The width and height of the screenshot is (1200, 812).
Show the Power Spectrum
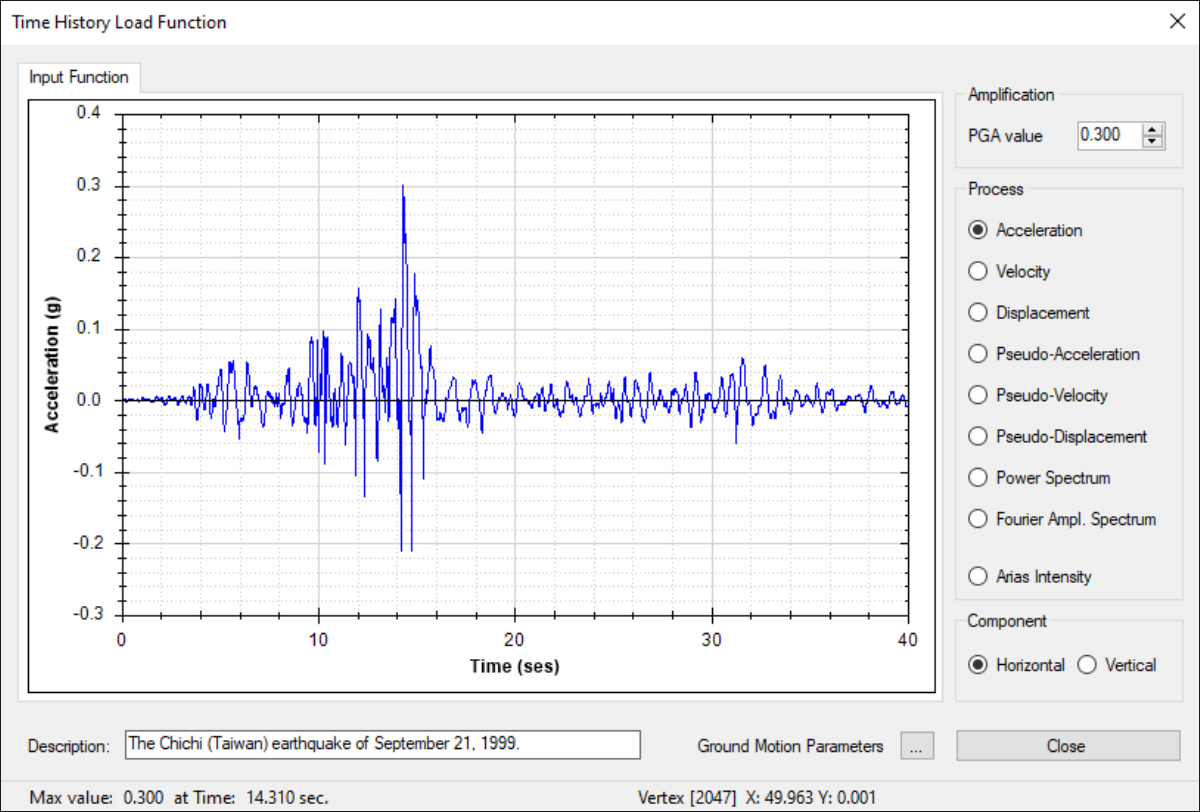click(x=1039, y=478)
